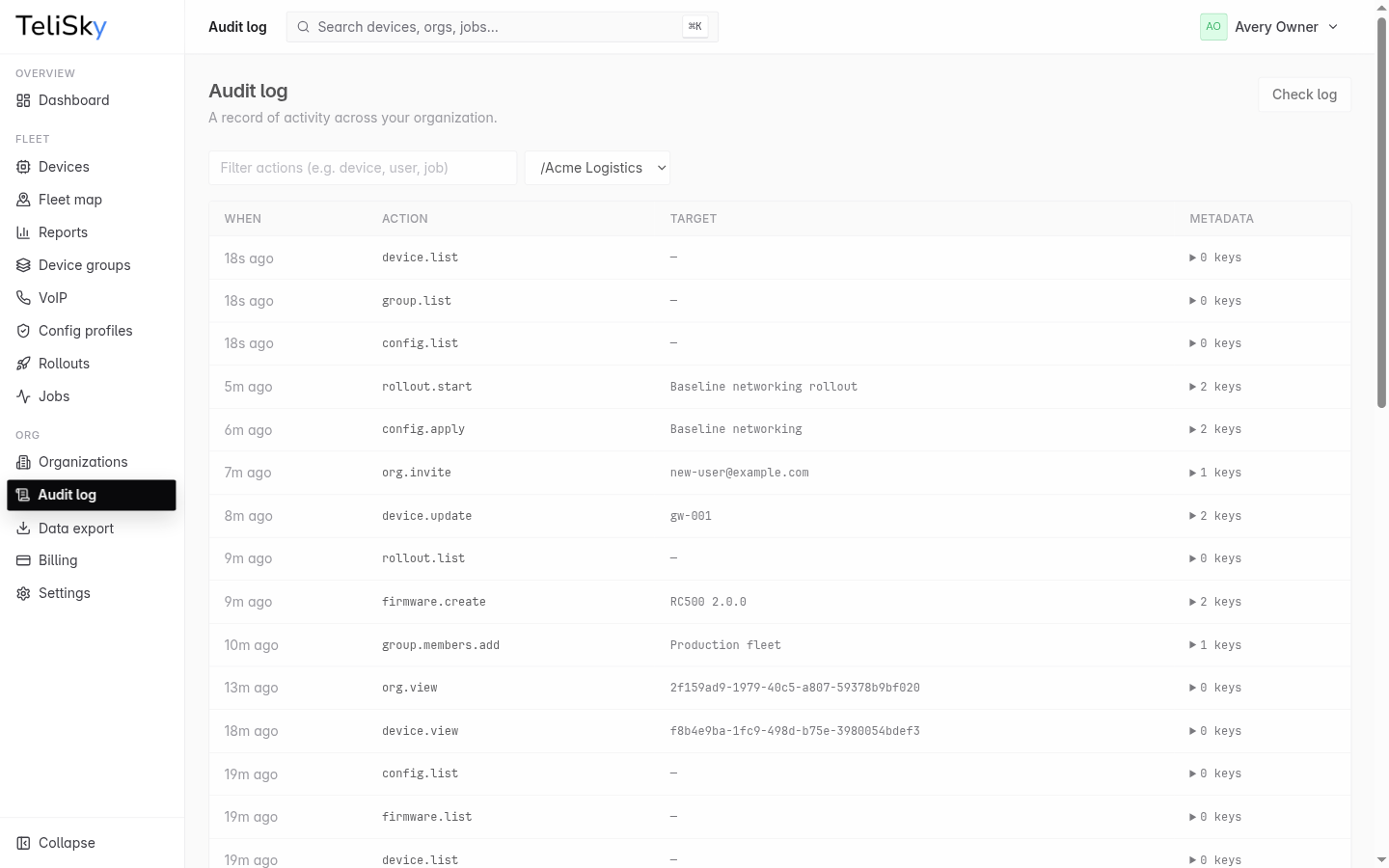Click the TeliSky logo
Image resolution: width=1389 pixels, height=868 pixels.
61,27
